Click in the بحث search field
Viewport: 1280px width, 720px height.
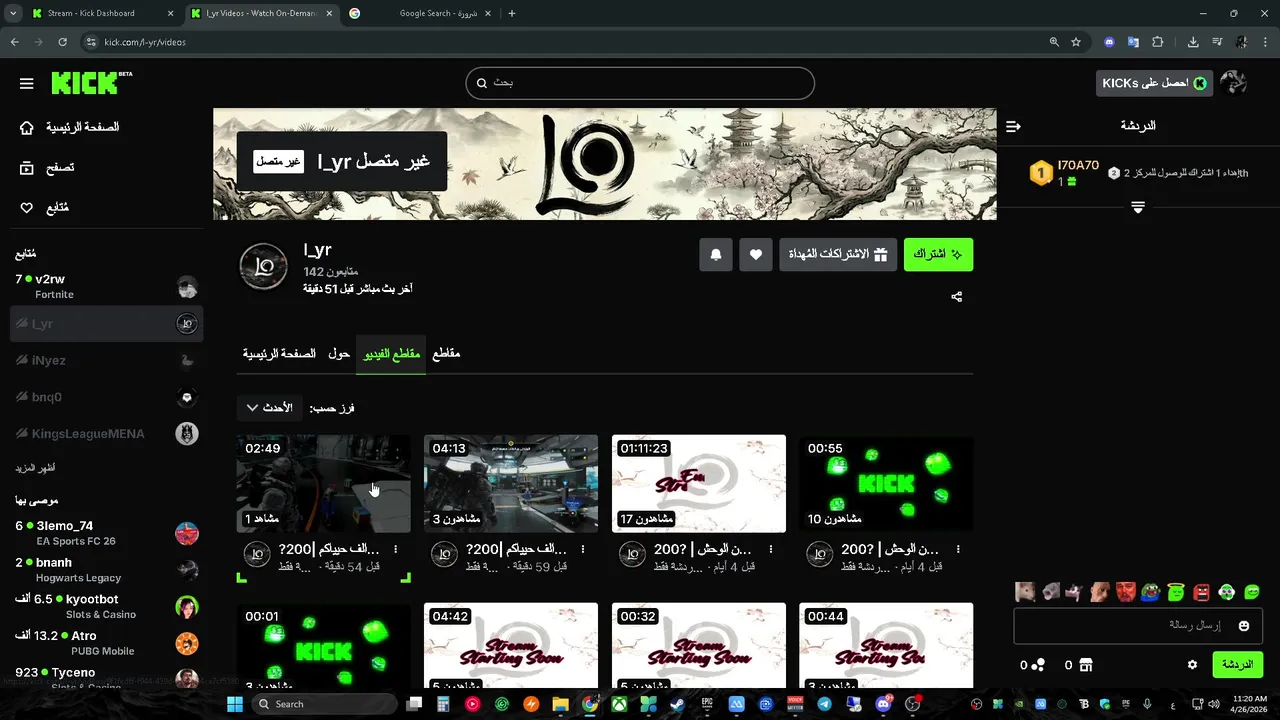640,83
